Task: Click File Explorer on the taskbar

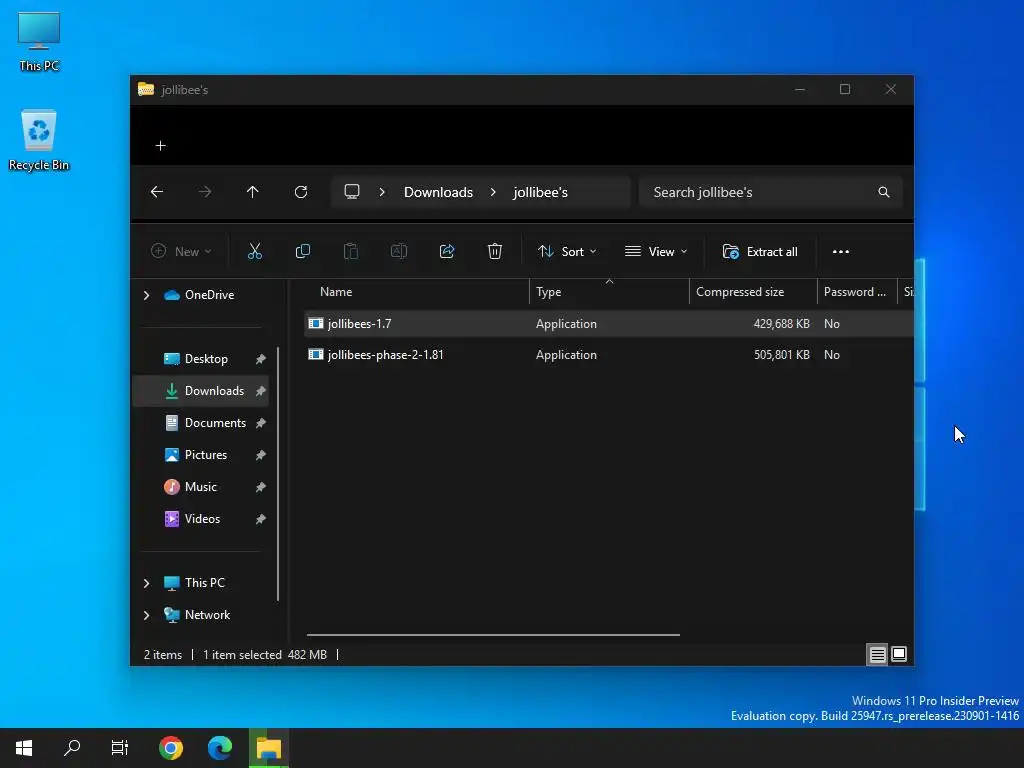Action: tap(268, 748)
